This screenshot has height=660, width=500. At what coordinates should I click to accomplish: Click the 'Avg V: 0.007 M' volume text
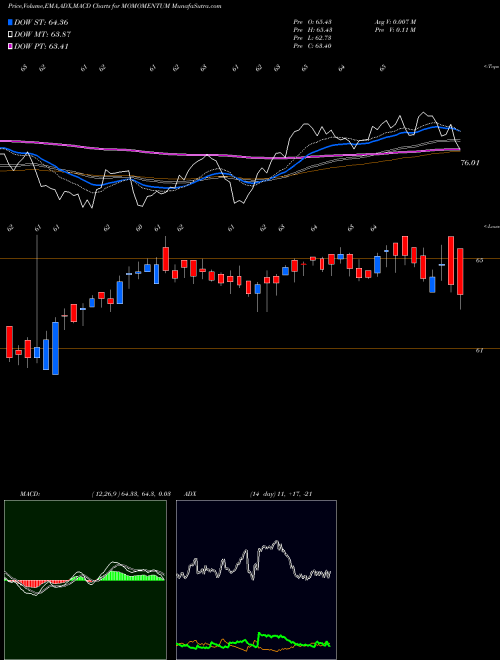coord(395,22)
